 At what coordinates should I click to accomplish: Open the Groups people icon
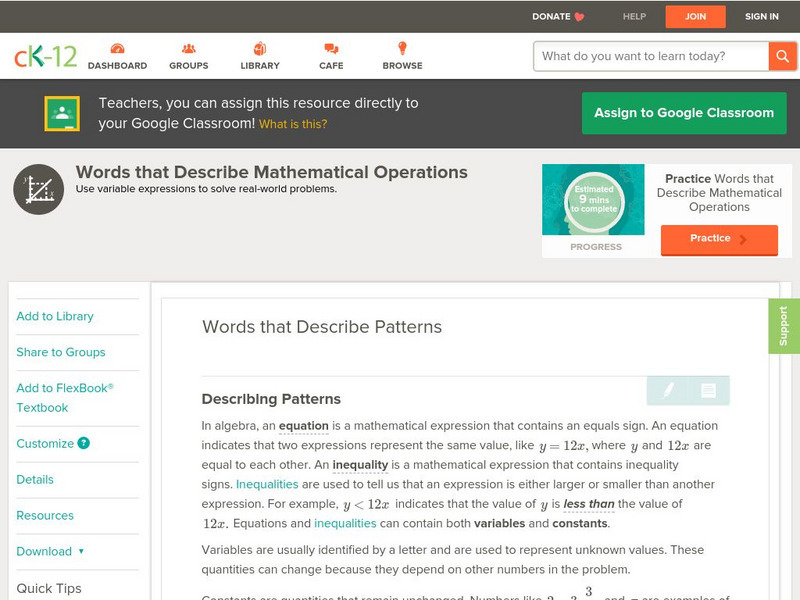tap(189, 48)
